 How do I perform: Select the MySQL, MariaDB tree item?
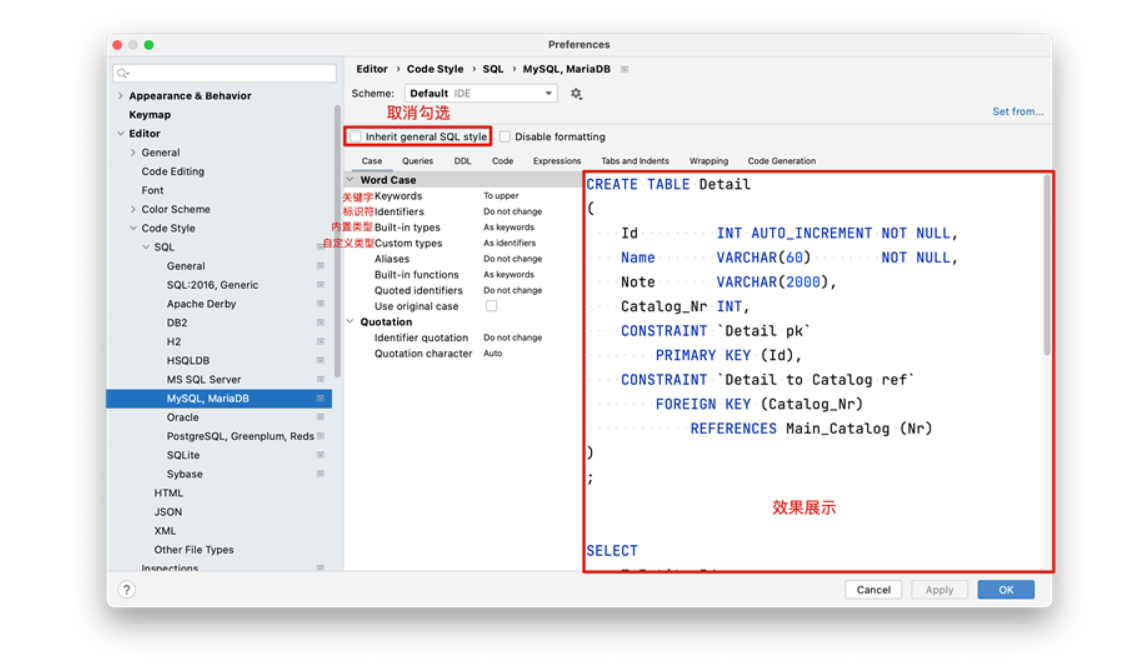click(x=219, y=398)
